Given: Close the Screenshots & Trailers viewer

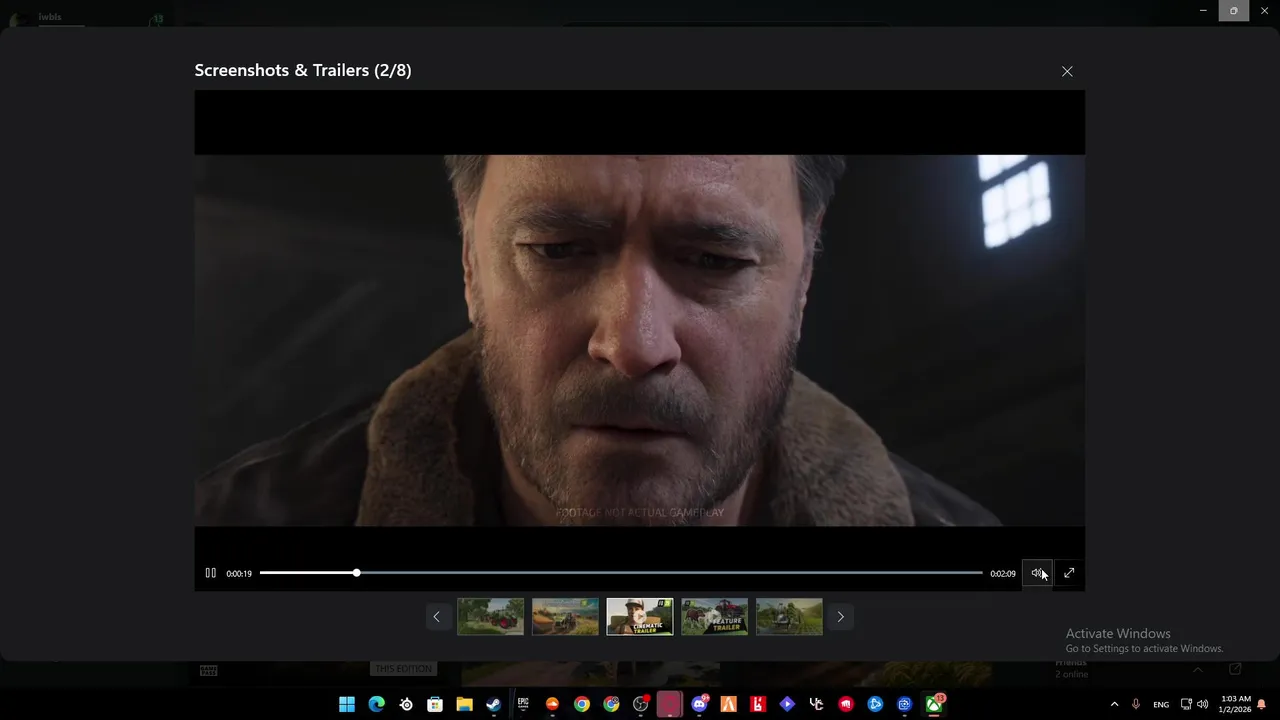Looking at the screenshot, I should point(1067,71).
